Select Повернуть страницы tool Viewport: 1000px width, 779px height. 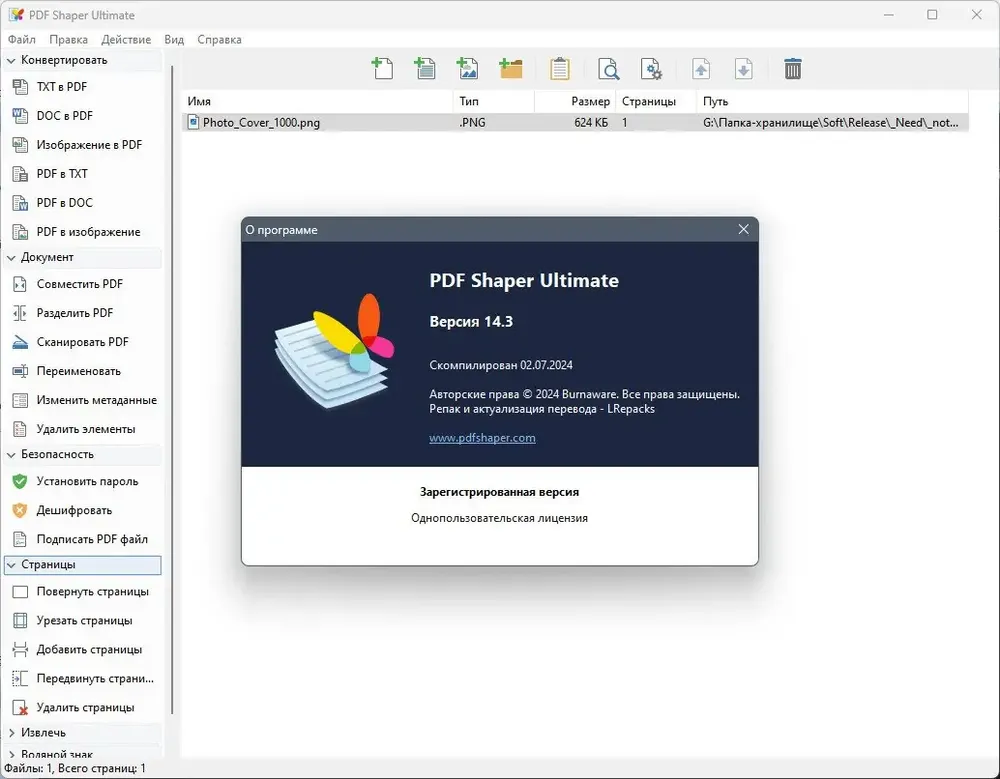(92, 591)
